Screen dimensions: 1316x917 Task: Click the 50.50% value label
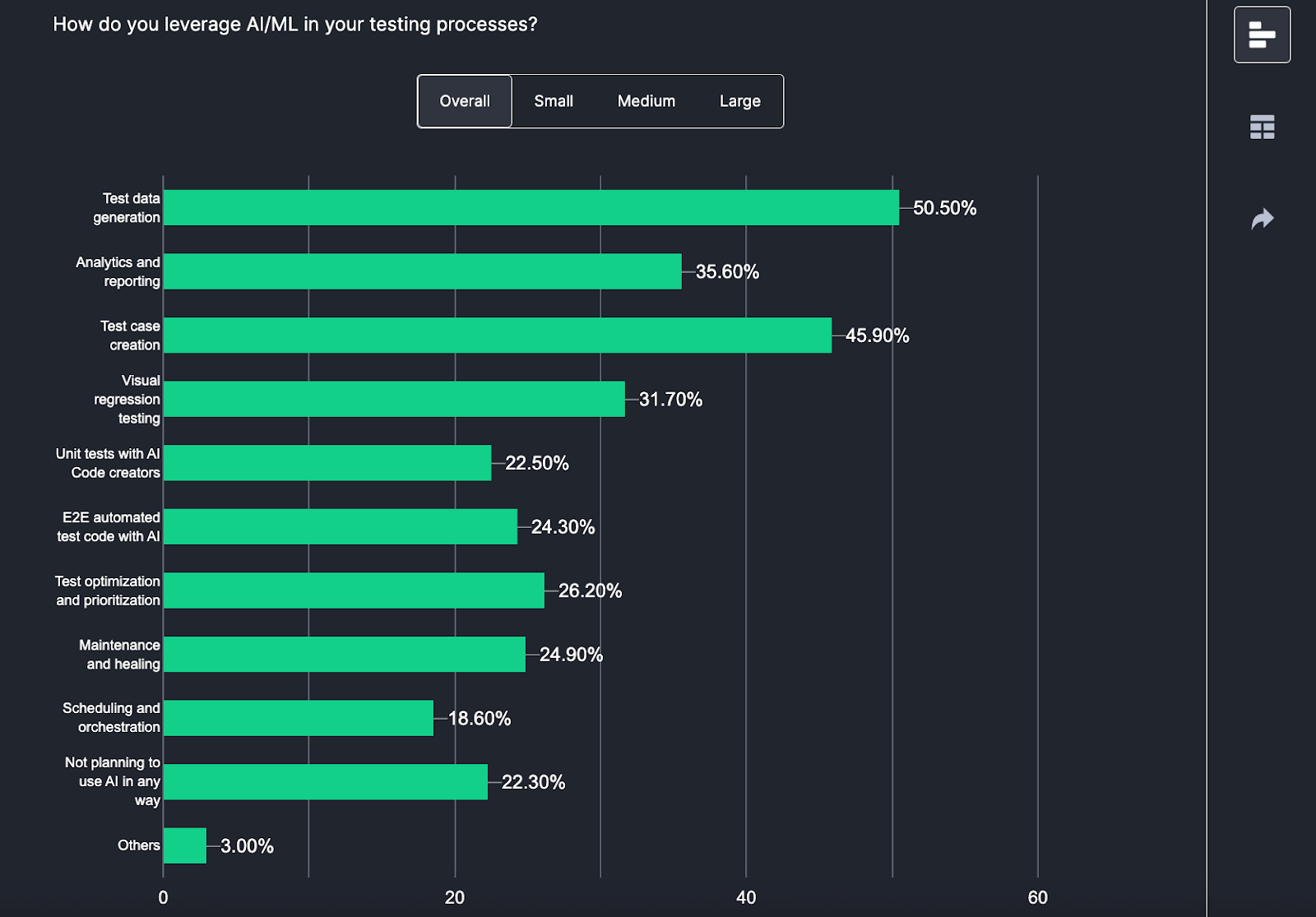tap(944, 208)
